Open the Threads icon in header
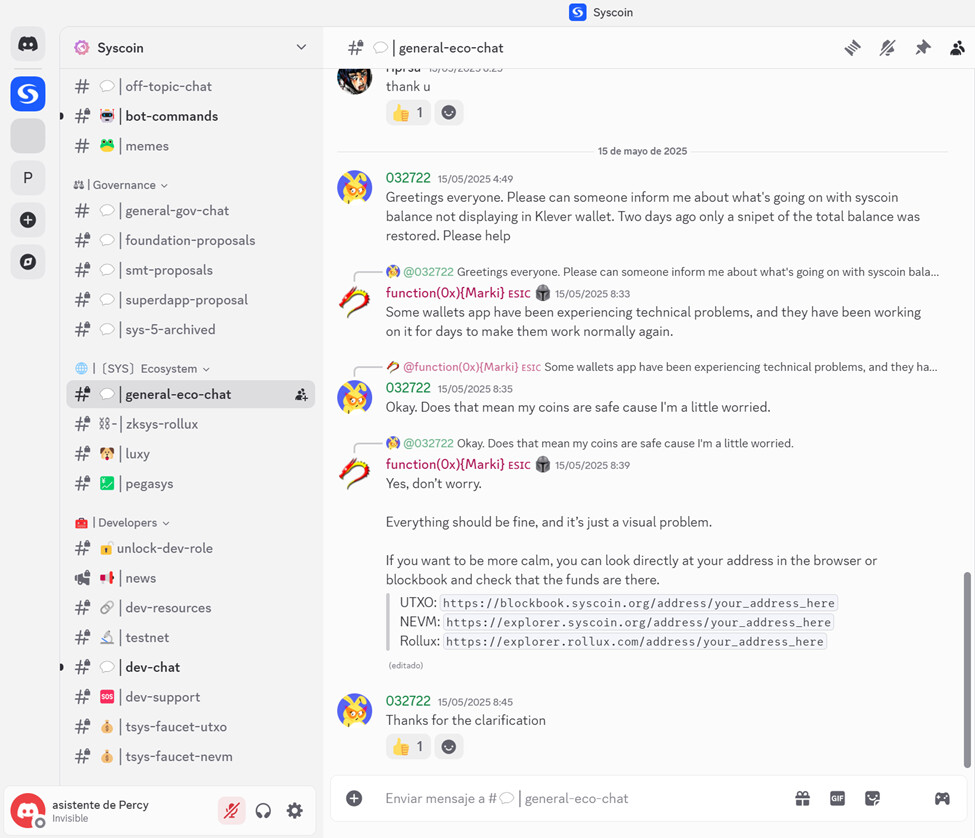The width and height of the screenshot is (975, 838). click(853, 48)
